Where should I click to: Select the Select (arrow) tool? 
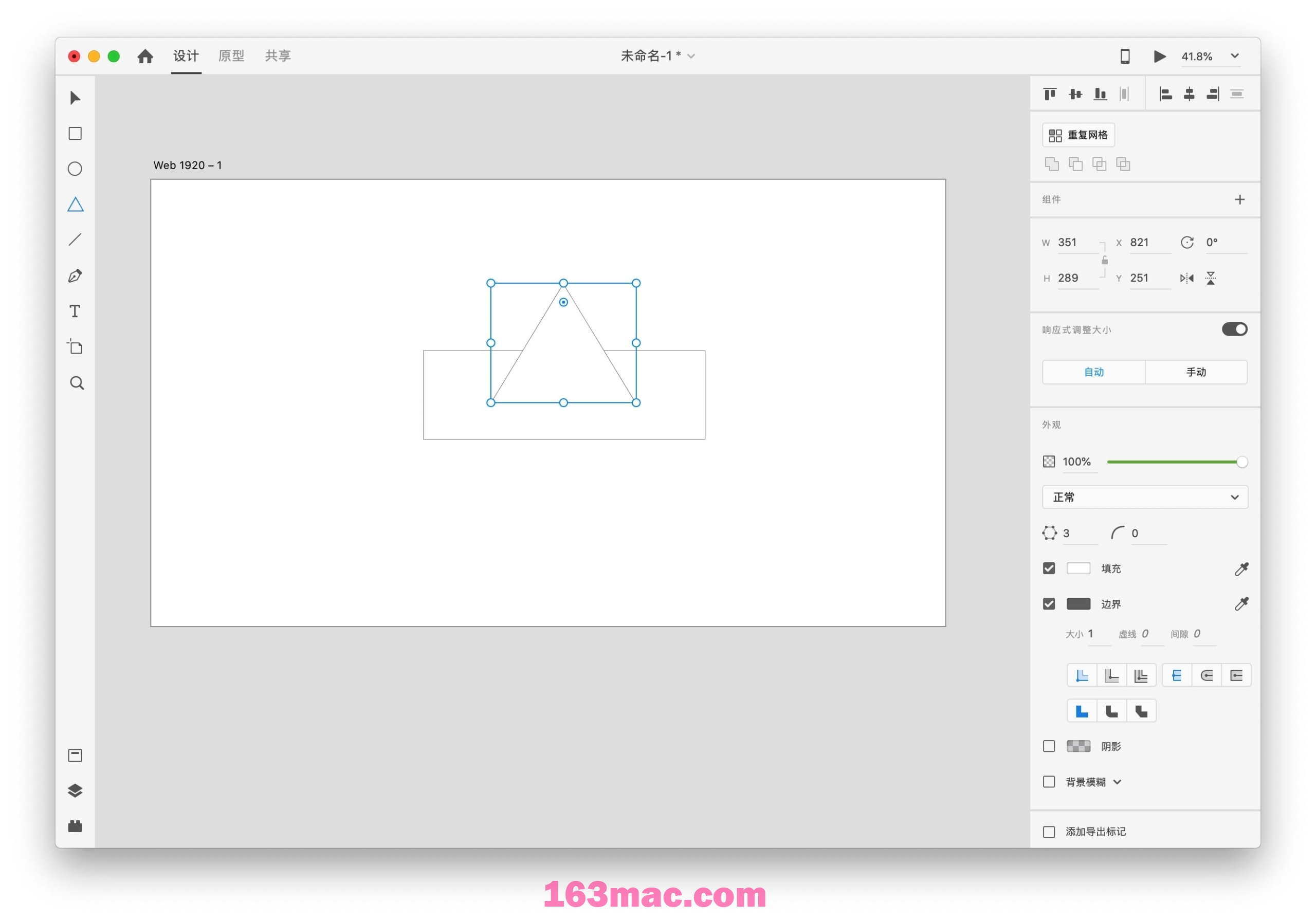[x=75, y=98]
